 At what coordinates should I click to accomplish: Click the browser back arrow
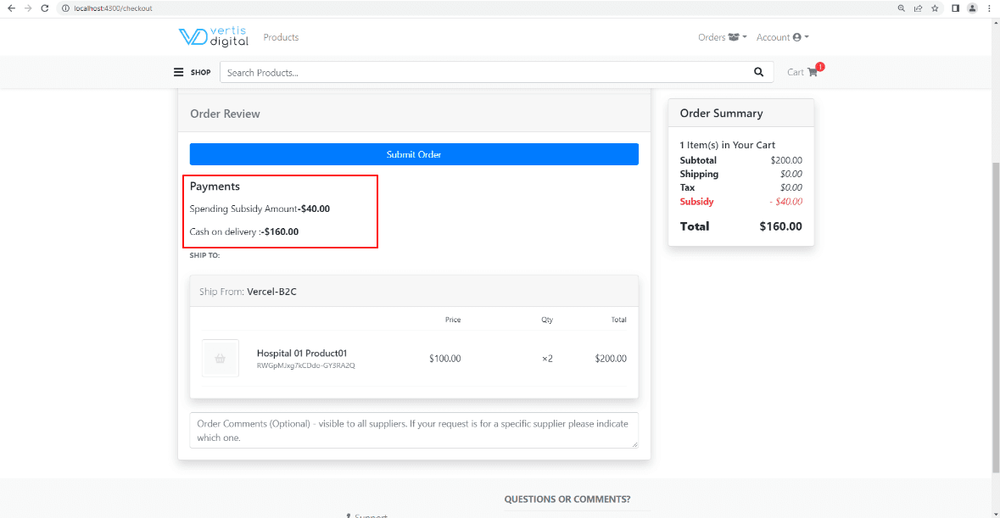[x=11, y=8]
